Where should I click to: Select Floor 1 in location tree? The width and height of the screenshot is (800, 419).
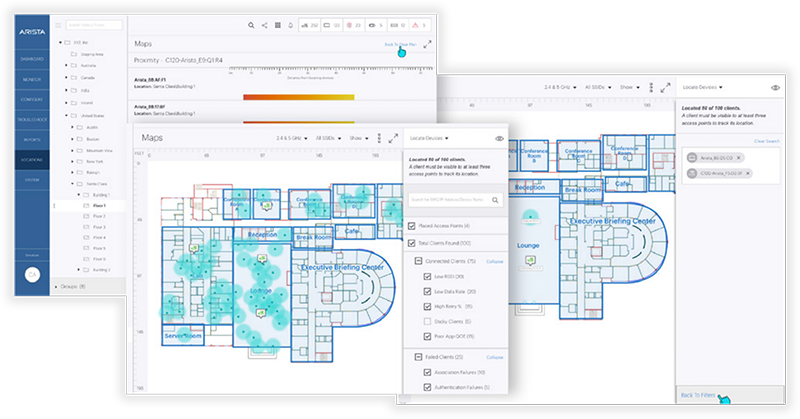point(99,206)
